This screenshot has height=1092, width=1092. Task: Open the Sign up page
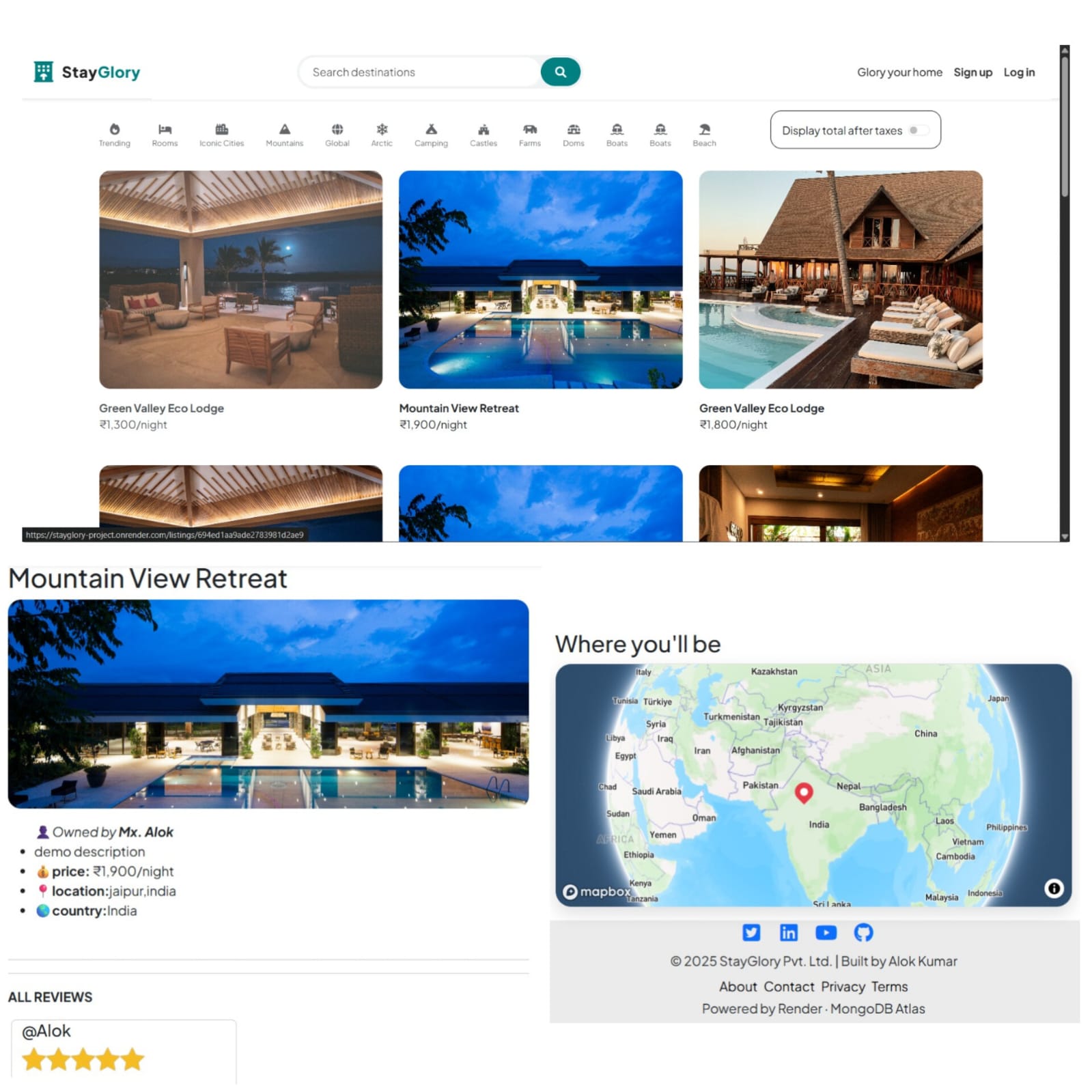point(972,72)
